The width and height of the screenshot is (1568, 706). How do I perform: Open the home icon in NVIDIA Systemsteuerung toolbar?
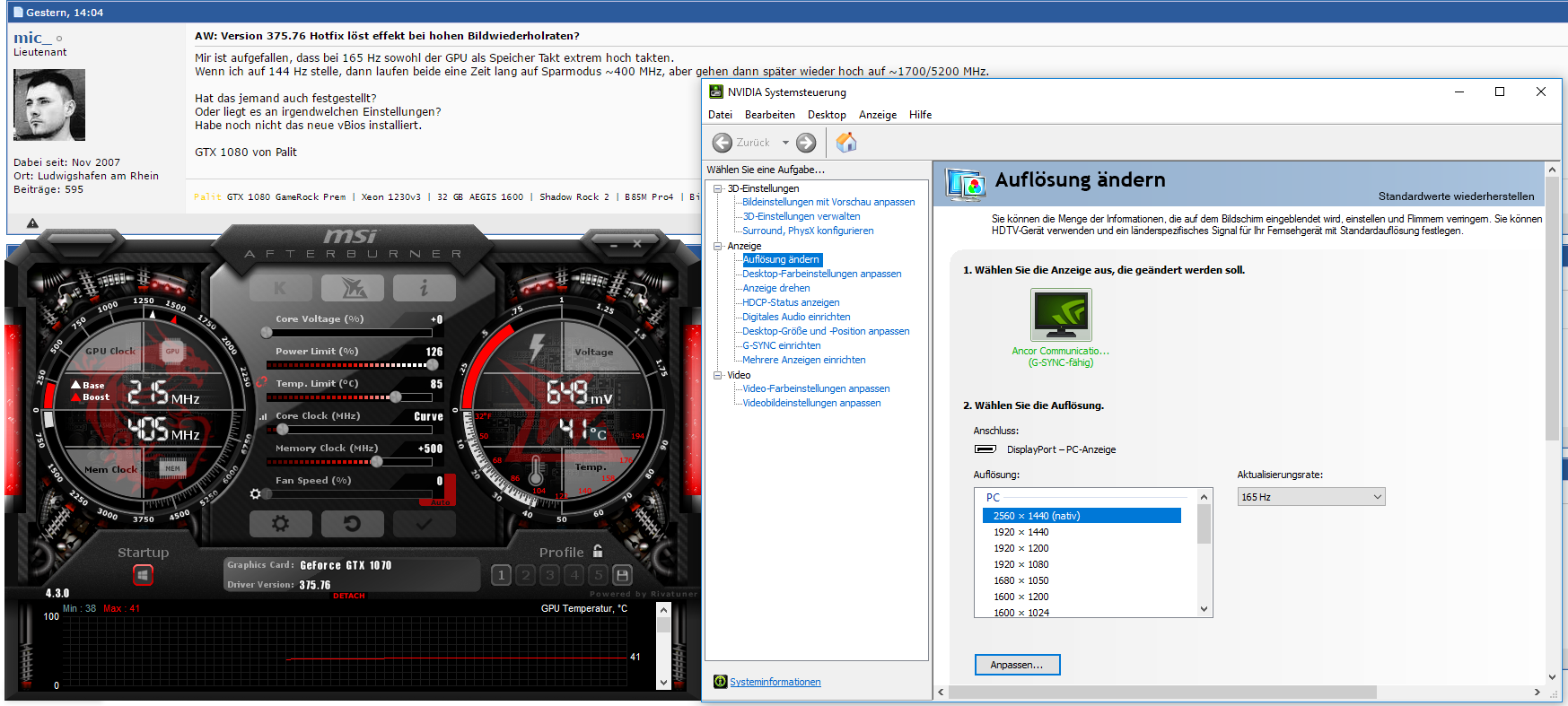(846, 142)
